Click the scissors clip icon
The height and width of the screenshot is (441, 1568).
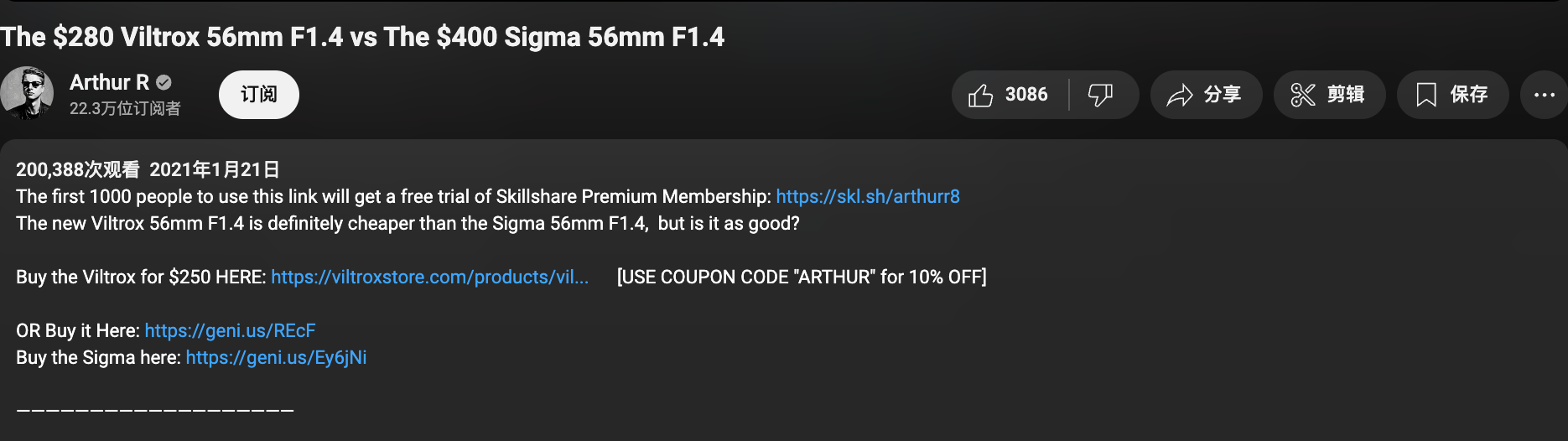tap(1302, 95)
